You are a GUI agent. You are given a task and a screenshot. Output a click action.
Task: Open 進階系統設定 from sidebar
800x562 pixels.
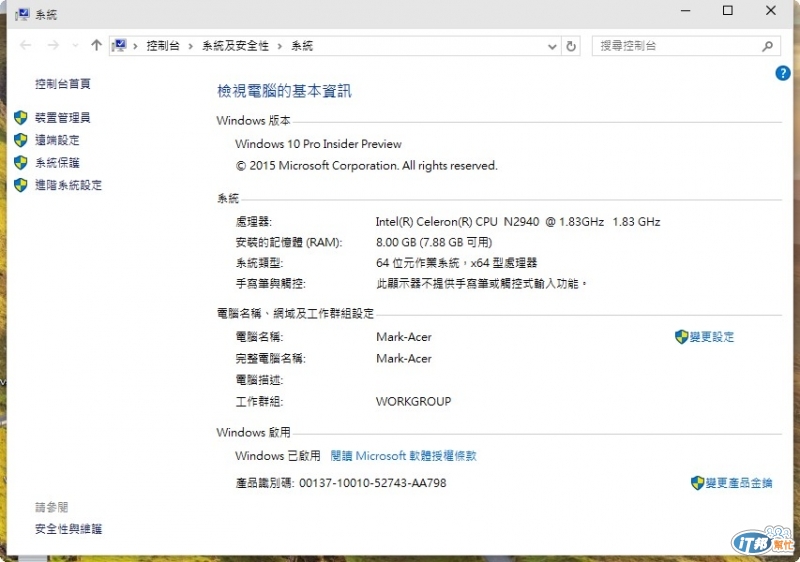tap(68, 185)
